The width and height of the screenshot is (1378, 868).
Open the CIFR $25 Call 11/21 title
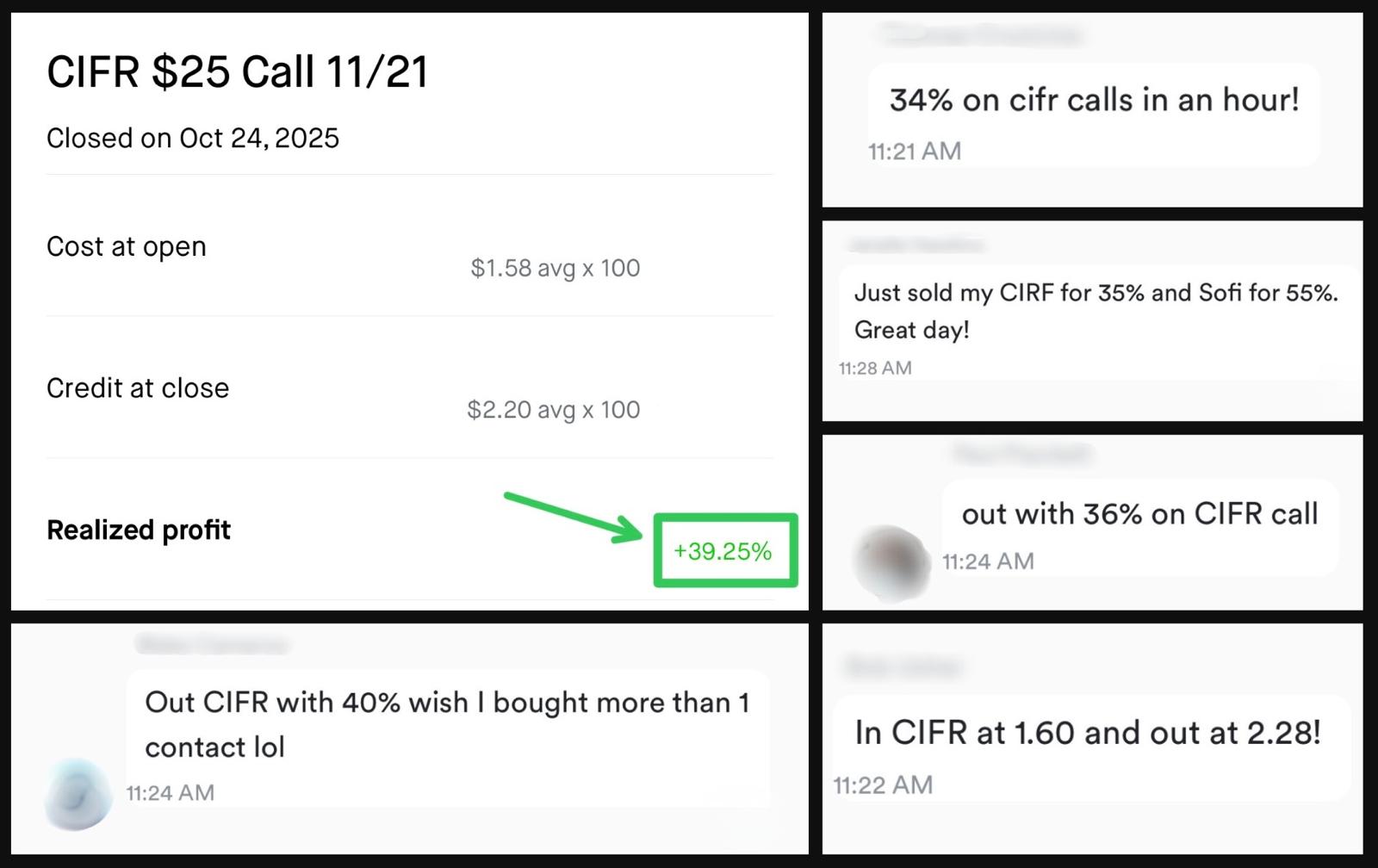(x=238, y=71)
